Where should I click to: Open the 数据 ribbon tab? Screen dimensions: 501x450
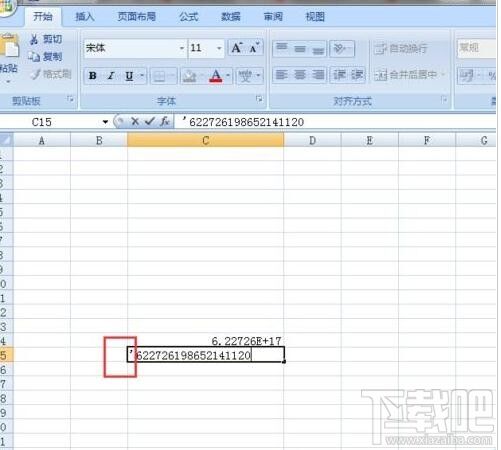[231, 17]
